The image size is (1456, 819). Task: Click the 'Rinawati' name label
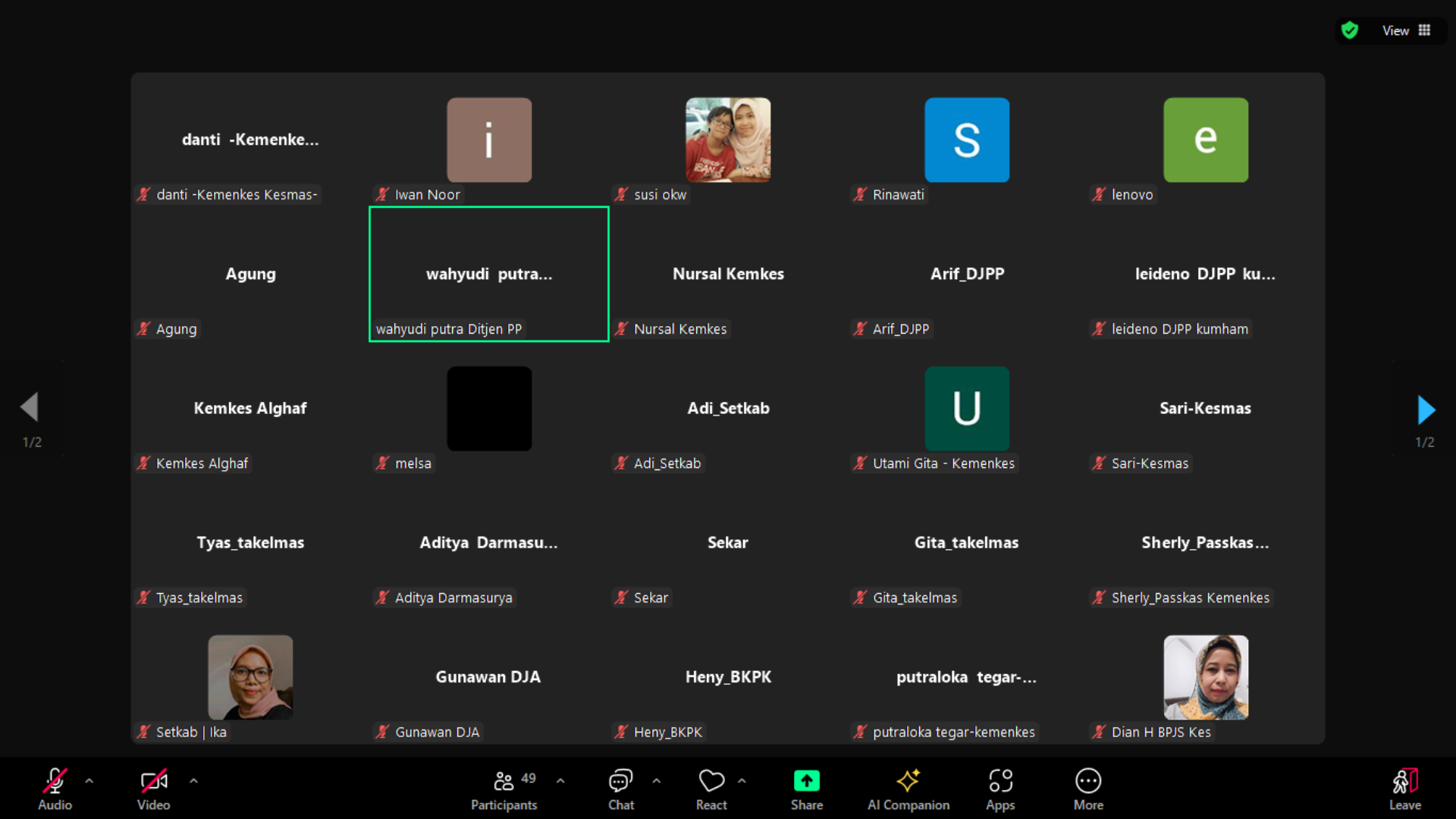899,194
